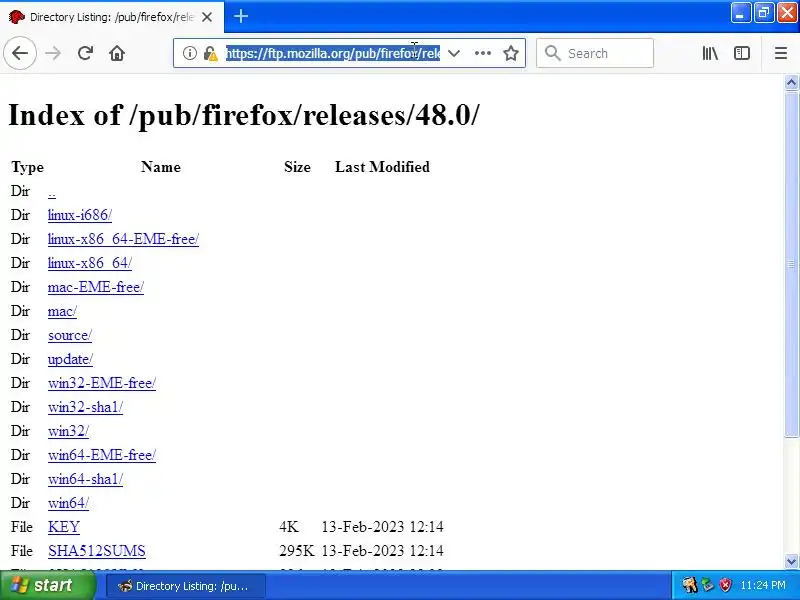This screenshot has height=600, width=800.
Task: Open the address bar history dropdown
Action: click(454, 53)
